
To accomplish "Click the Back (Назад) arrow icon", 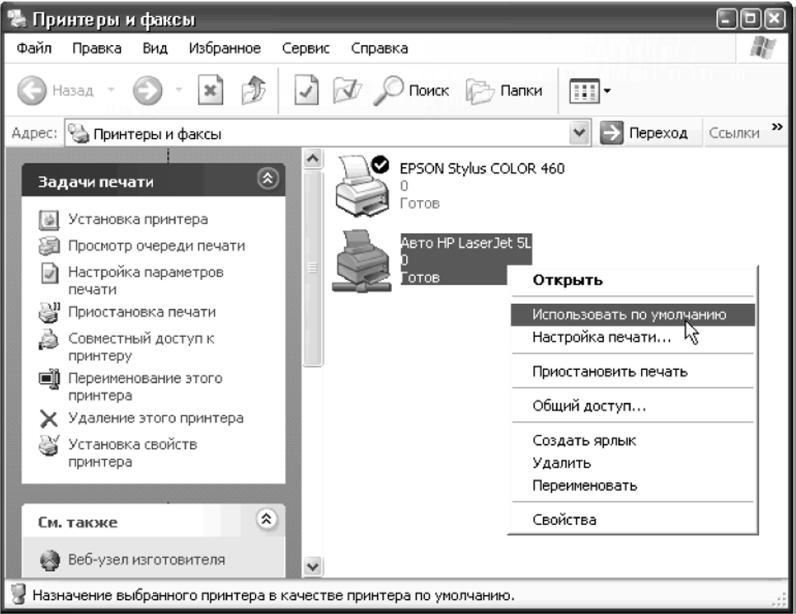I will pyautogui.click(x=31, y=90).
